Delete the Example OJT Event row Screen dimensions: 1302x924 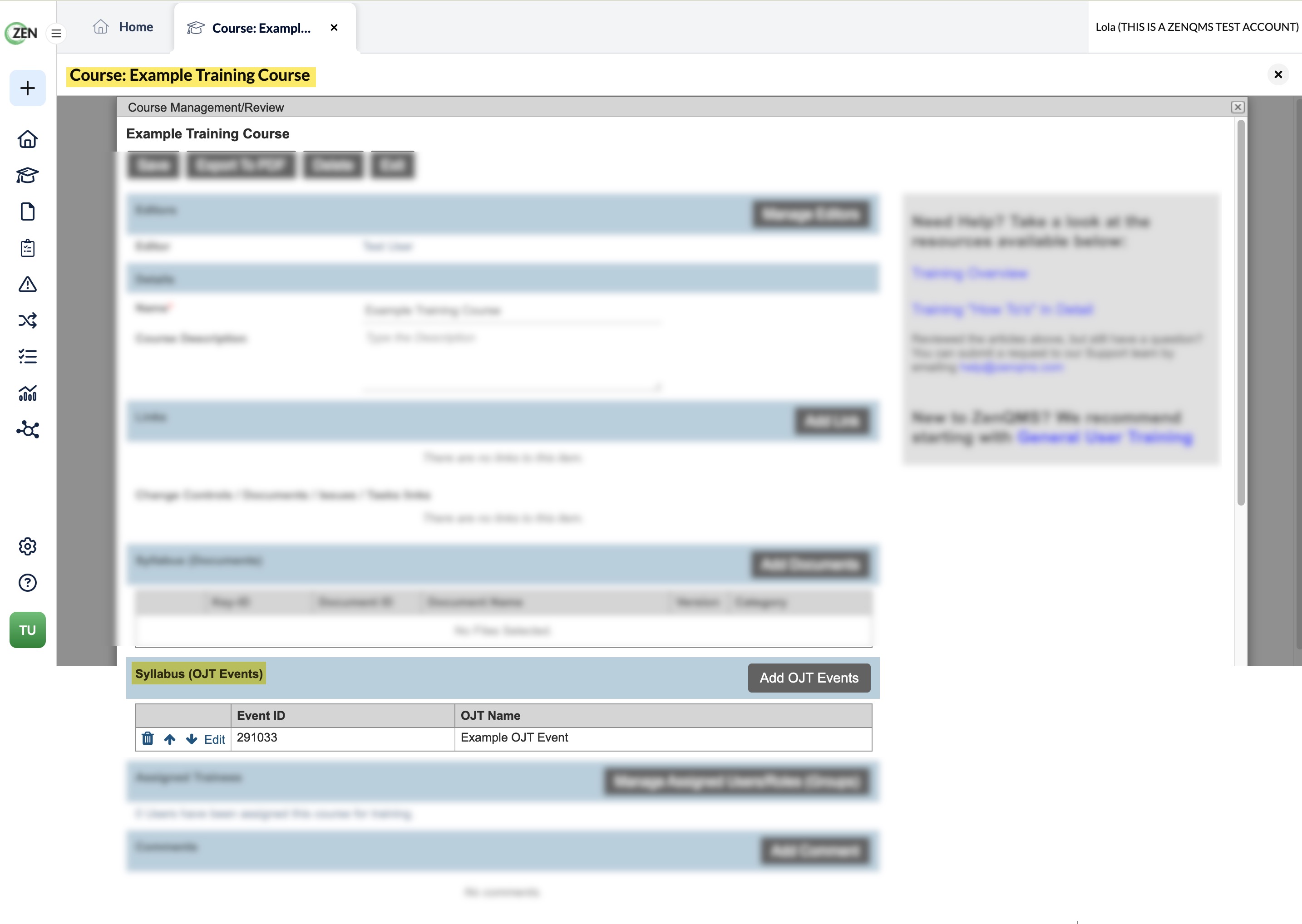click(x=148, y=738)
